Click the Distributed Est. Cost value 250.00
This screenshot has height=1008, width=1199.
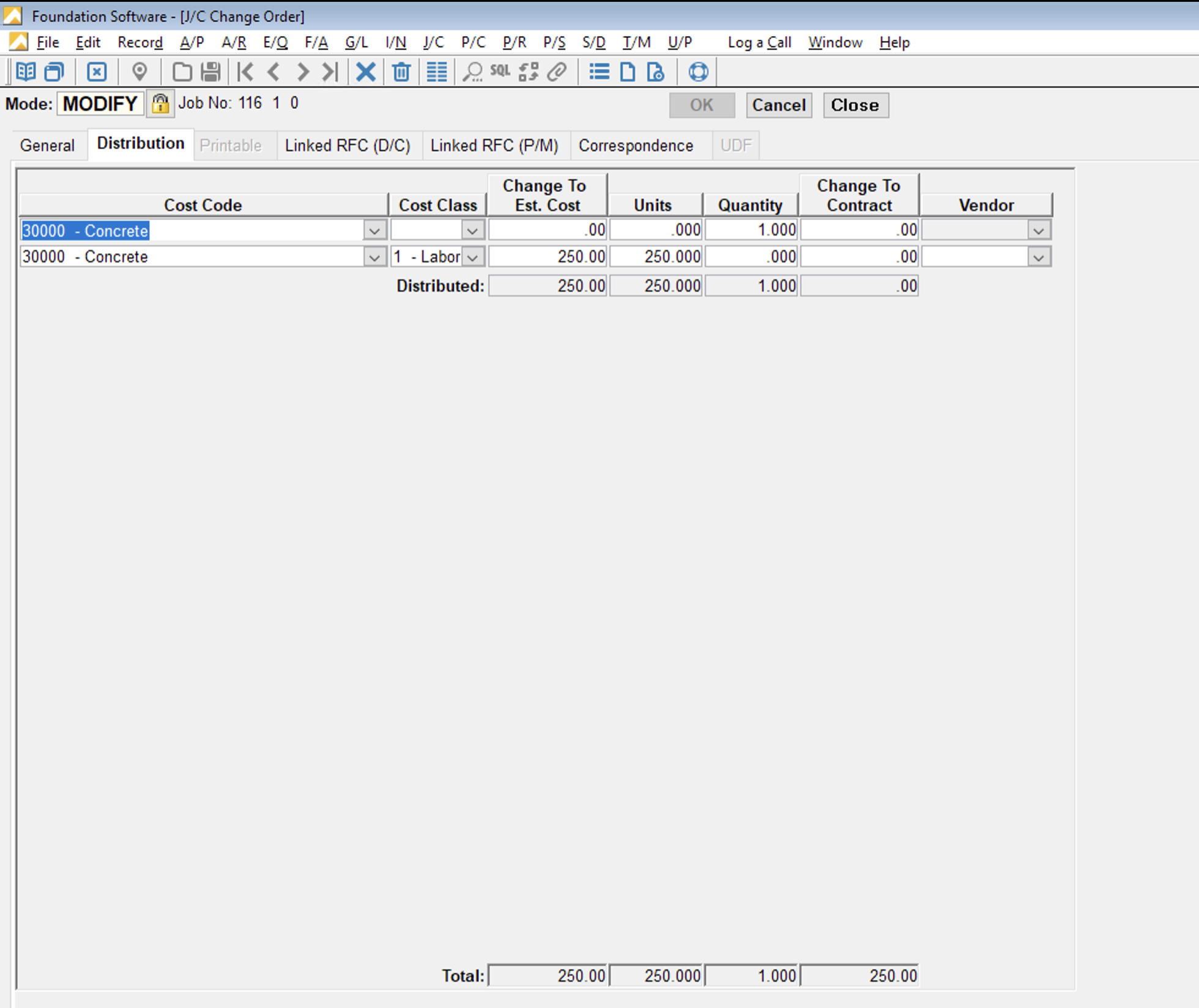[548, 286]
